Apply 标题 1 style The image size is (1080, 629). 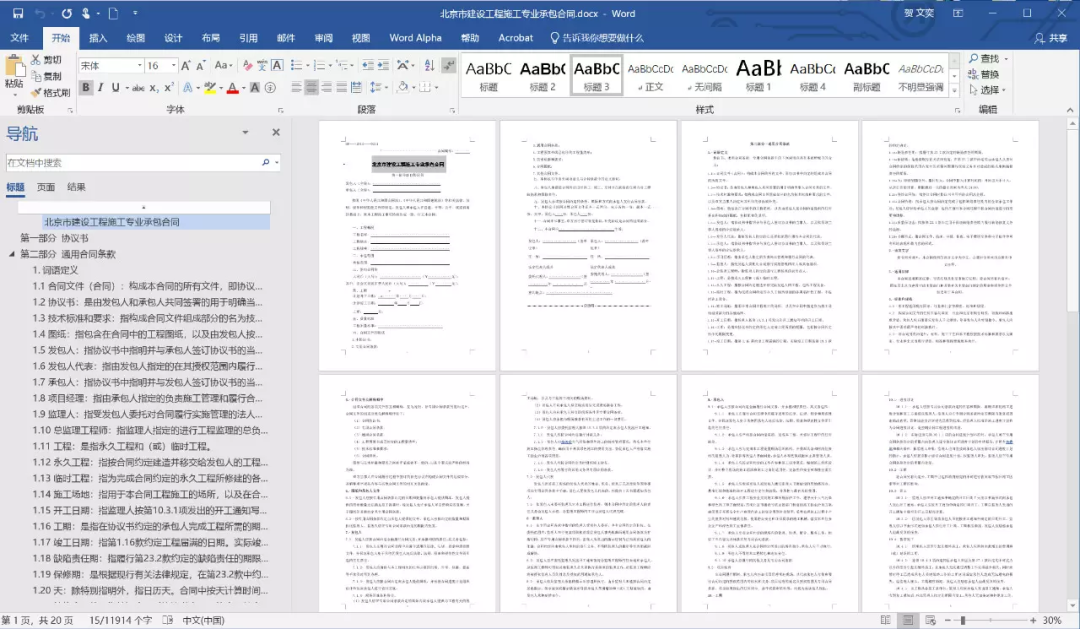click(758, 74)
